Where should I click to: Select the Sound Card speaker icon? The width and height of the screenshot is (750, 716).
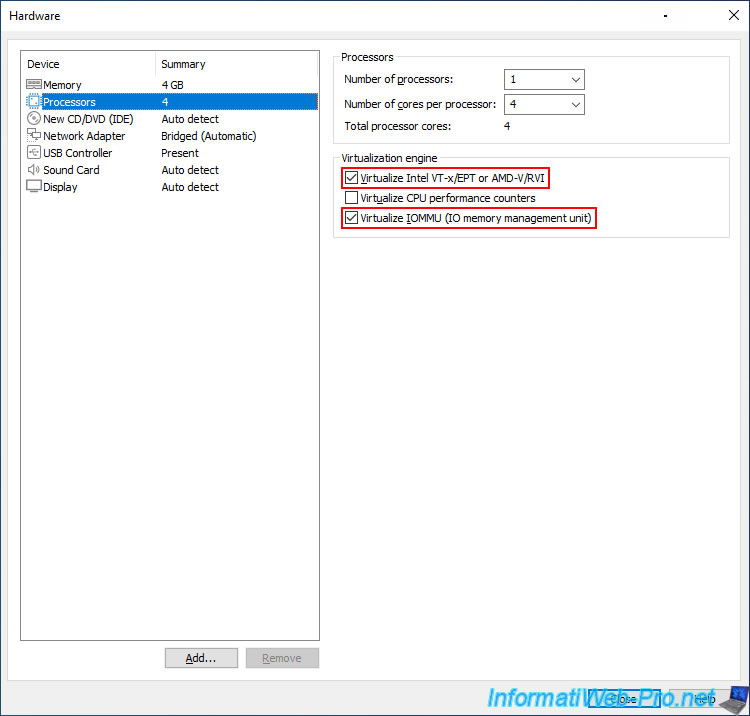coord(34,170)
